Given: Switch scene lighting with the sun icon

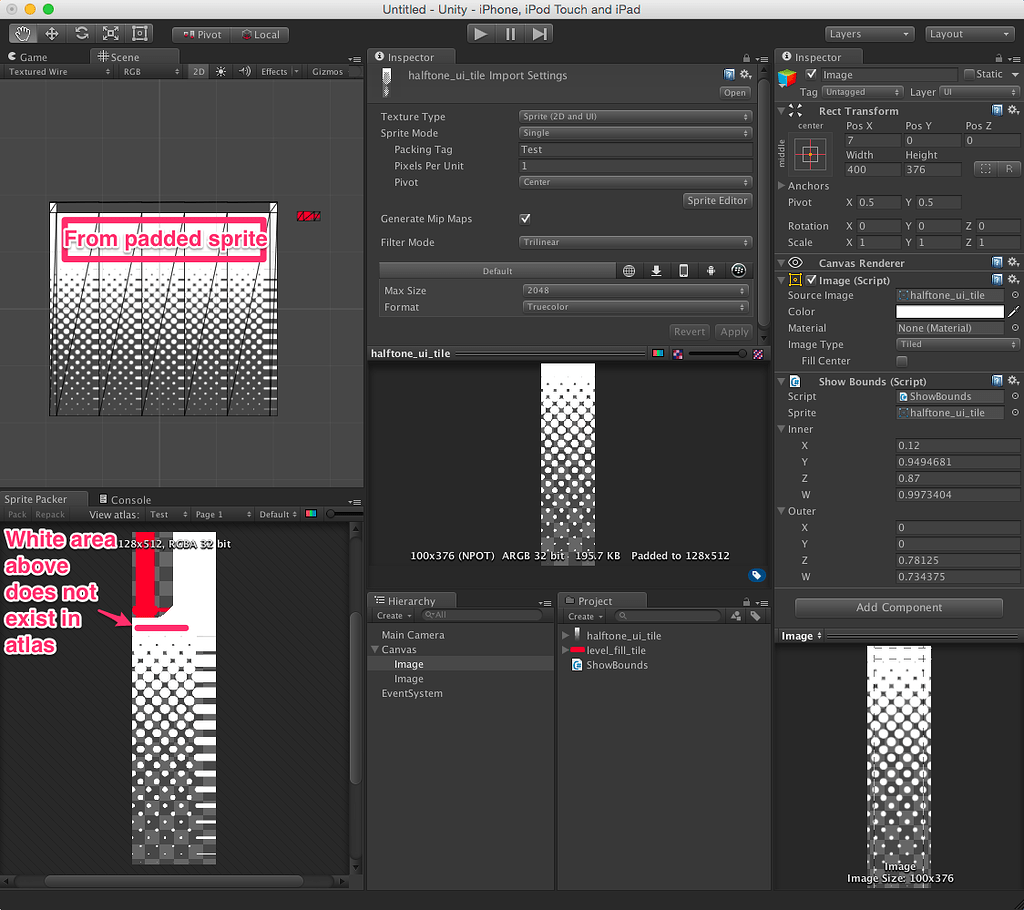Looking at the screenshot, I should point(221,71).
